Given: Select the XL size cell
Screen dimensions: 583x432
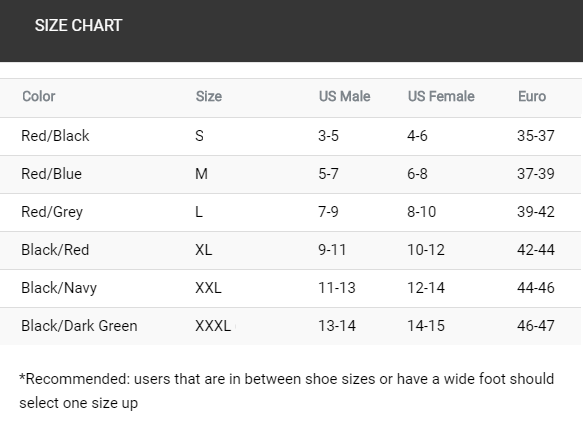Looking at the screenshot, I should [x=203, y=250].
